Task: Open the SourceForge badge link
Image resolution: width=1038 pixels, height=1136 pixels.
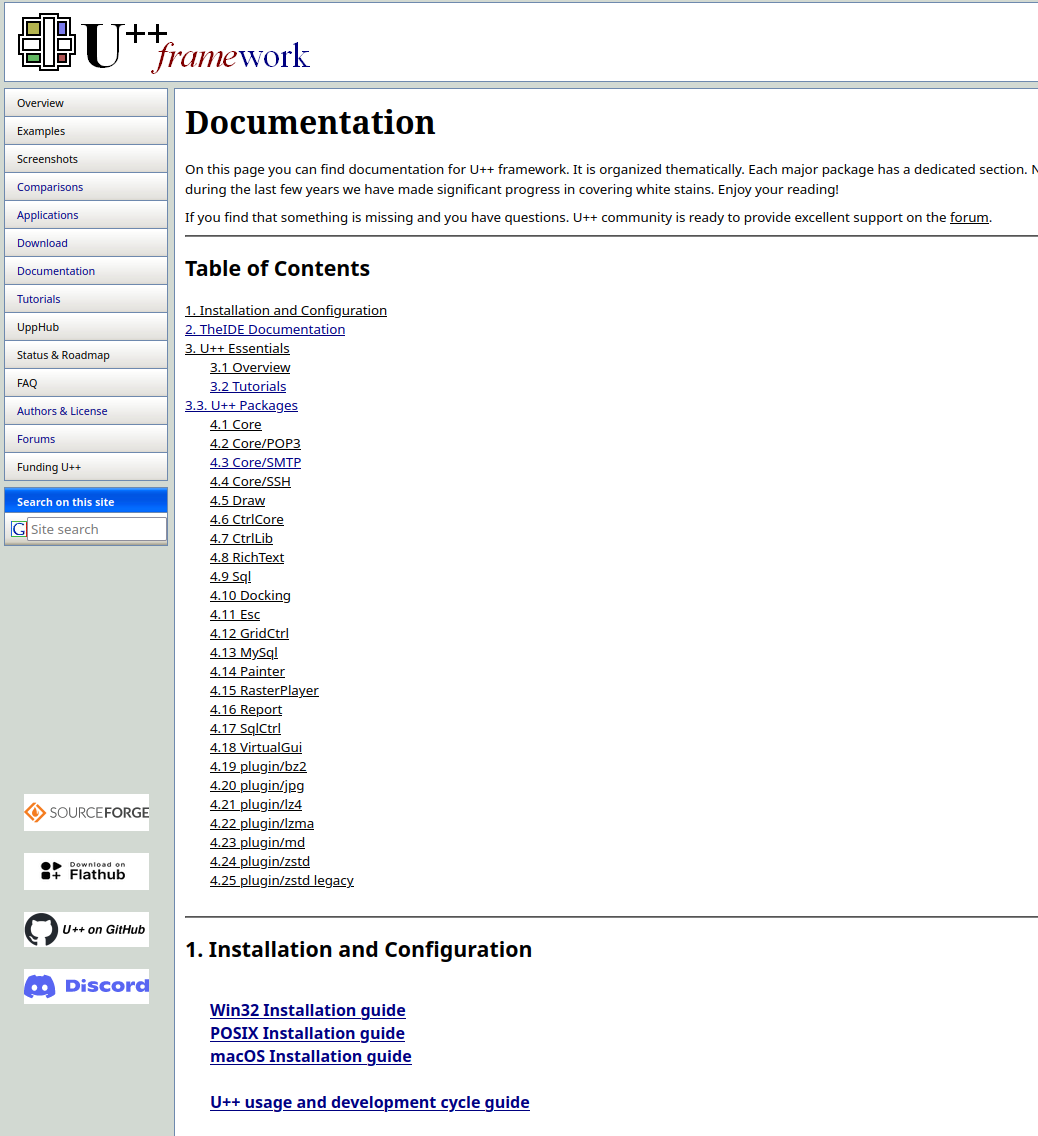Action: [86, 812]
